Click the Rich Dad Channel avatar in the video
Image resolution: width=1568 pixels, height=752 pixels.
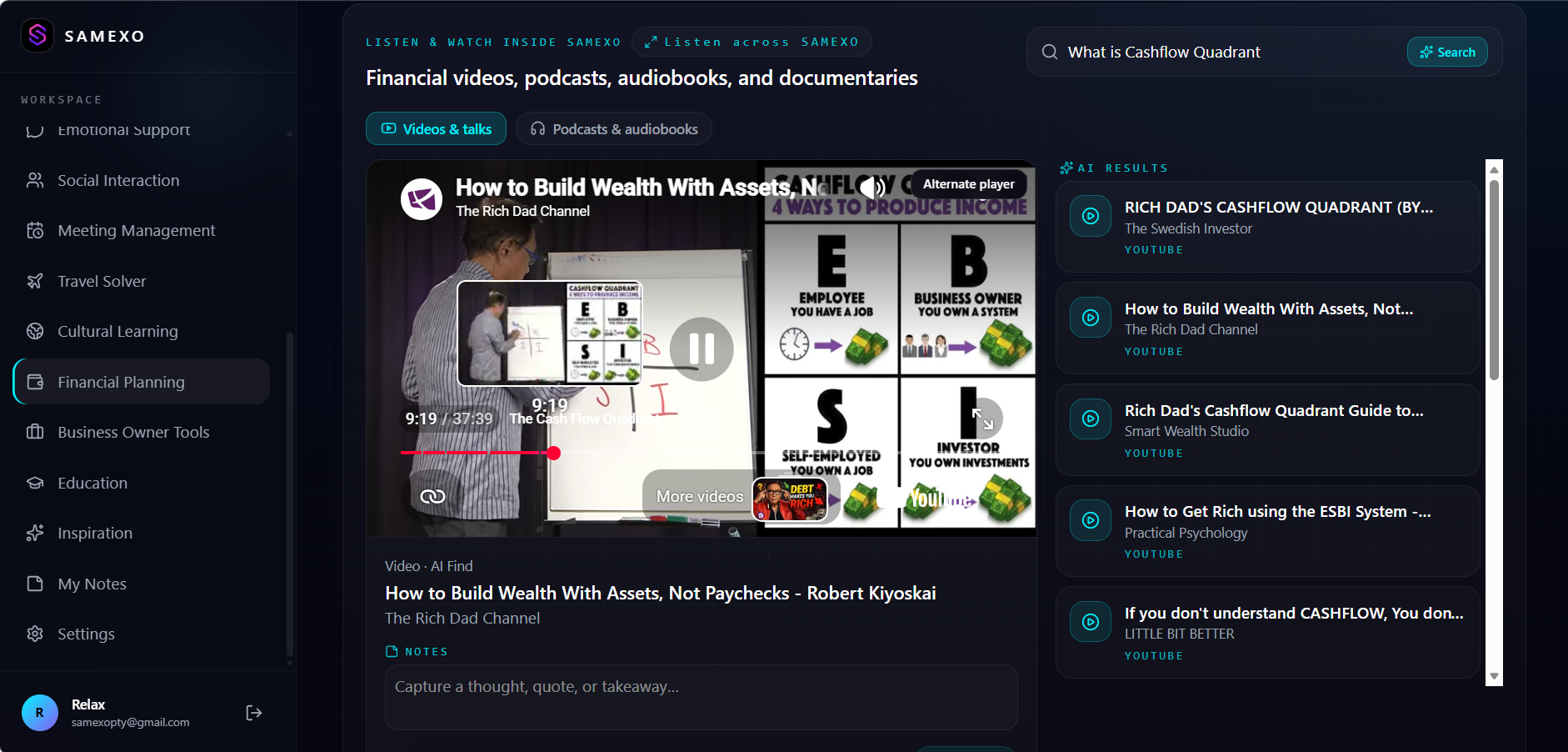[422, 199]
